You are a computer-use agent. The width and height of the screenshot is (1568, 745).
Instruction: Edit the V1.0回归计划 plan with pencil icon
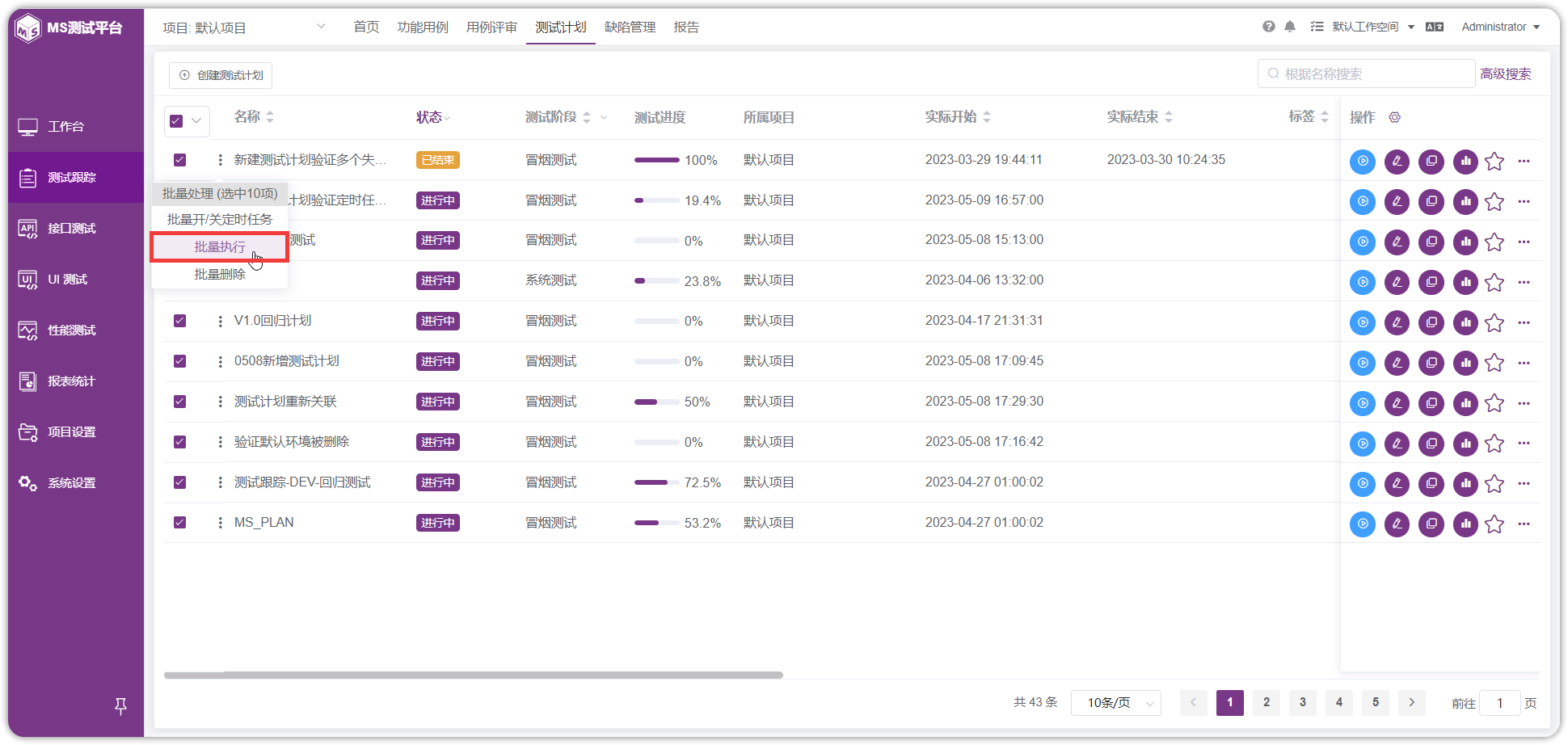pyautogui.click(x=1397, y=322)
